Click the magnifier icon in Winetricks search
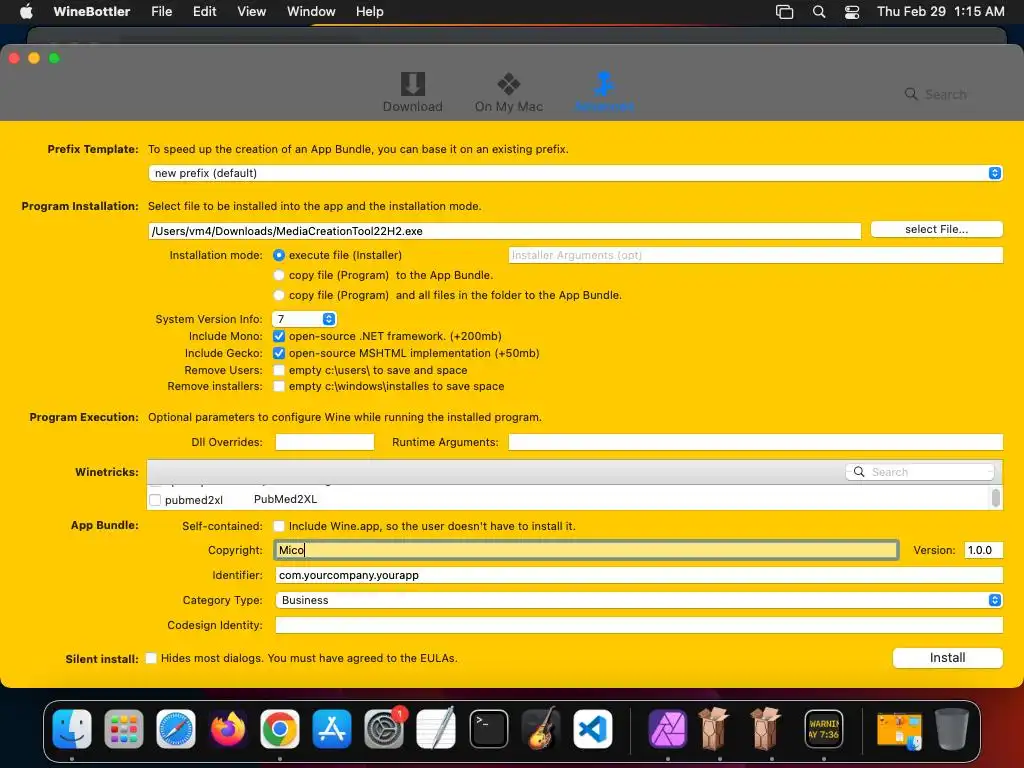The image size is (1024, 768). [x=859, y=472]
